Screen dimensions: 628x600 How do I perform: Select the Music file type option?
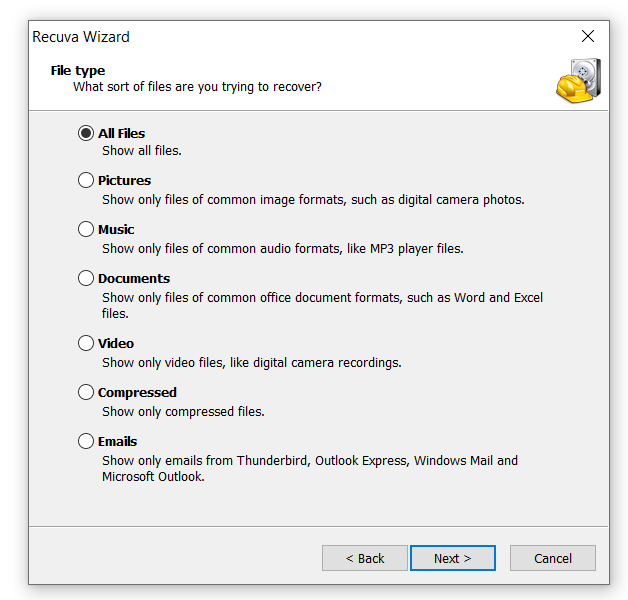(86, 229)
